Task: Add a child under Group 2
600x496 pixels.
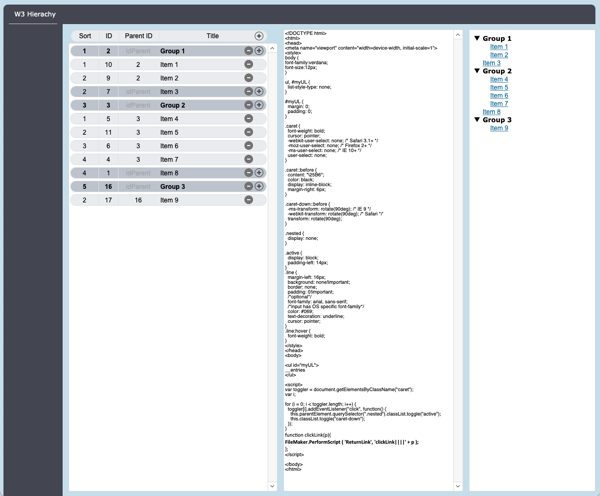Action: pos(259,105)
